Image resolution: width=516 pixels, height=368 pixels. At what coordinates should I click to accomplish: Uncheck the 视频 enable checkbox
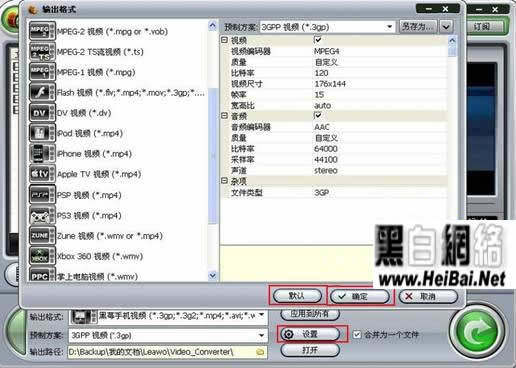[x=318, y=40]
